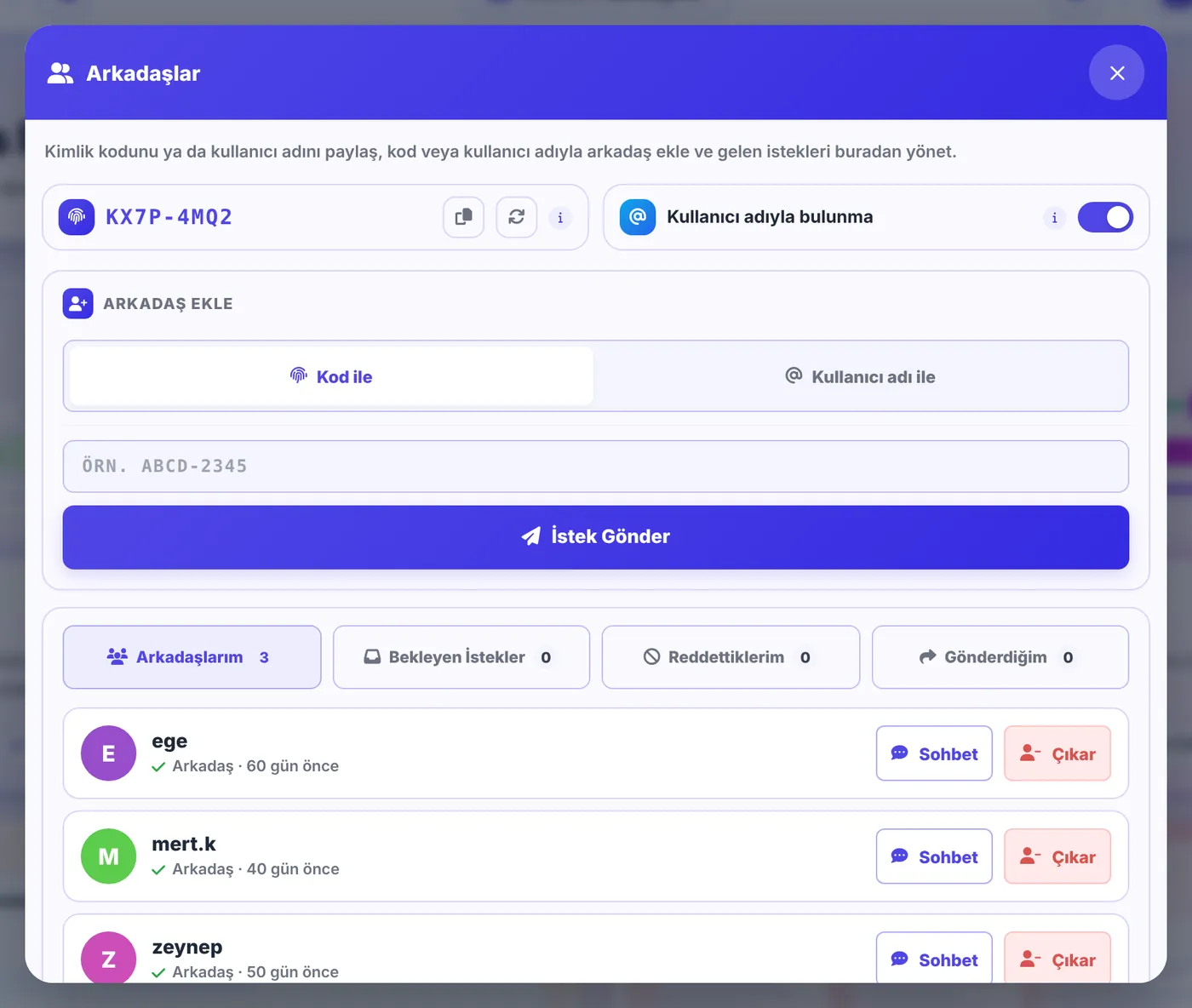This screenshot has width=1192, height=1008.
Task: Regenerate the identity code with refresh icon
Action: [516, 217]
